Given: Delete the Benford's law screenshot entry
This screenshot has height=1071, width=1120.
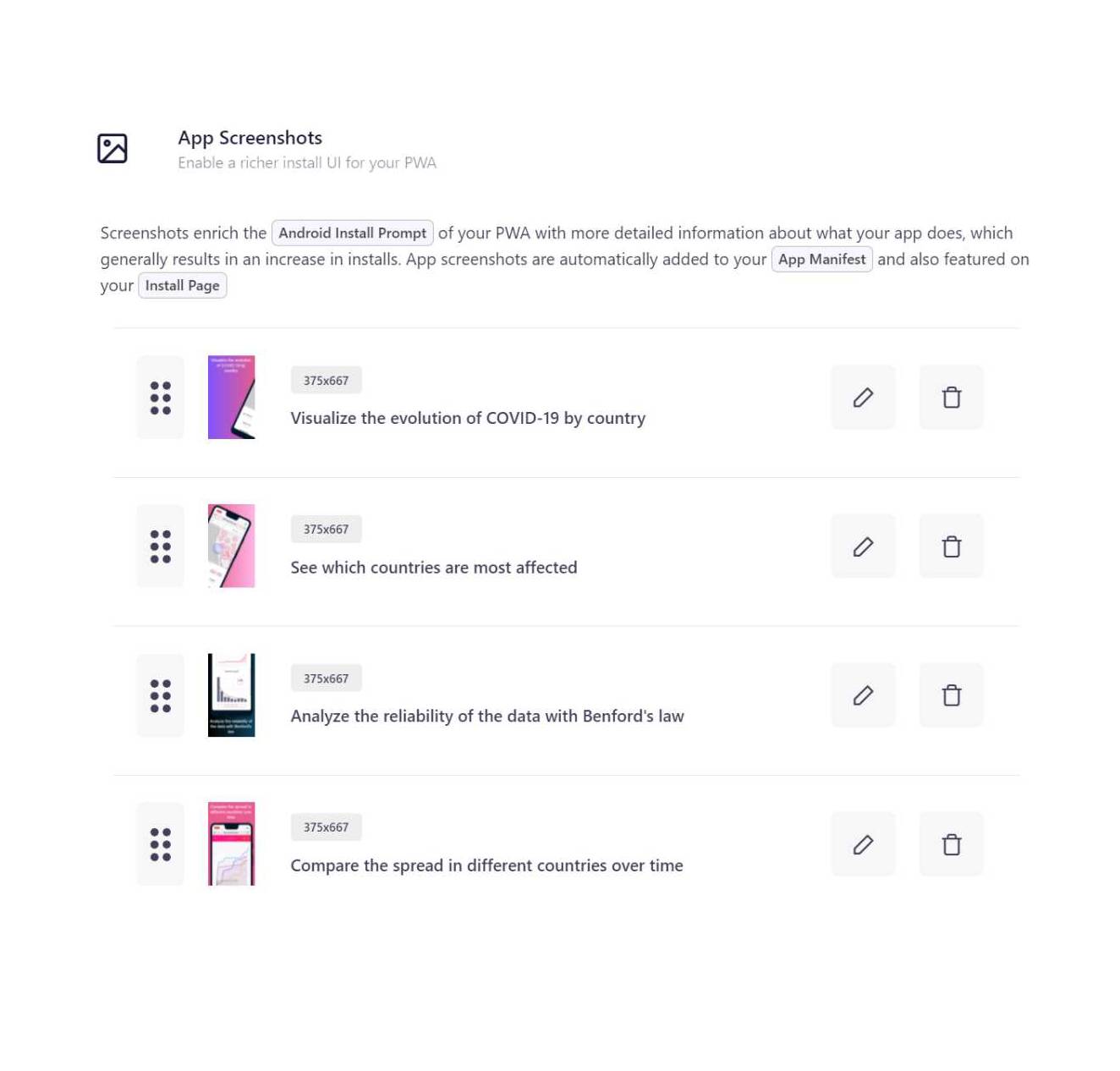Looking at the screenshot, I should 951,695.
